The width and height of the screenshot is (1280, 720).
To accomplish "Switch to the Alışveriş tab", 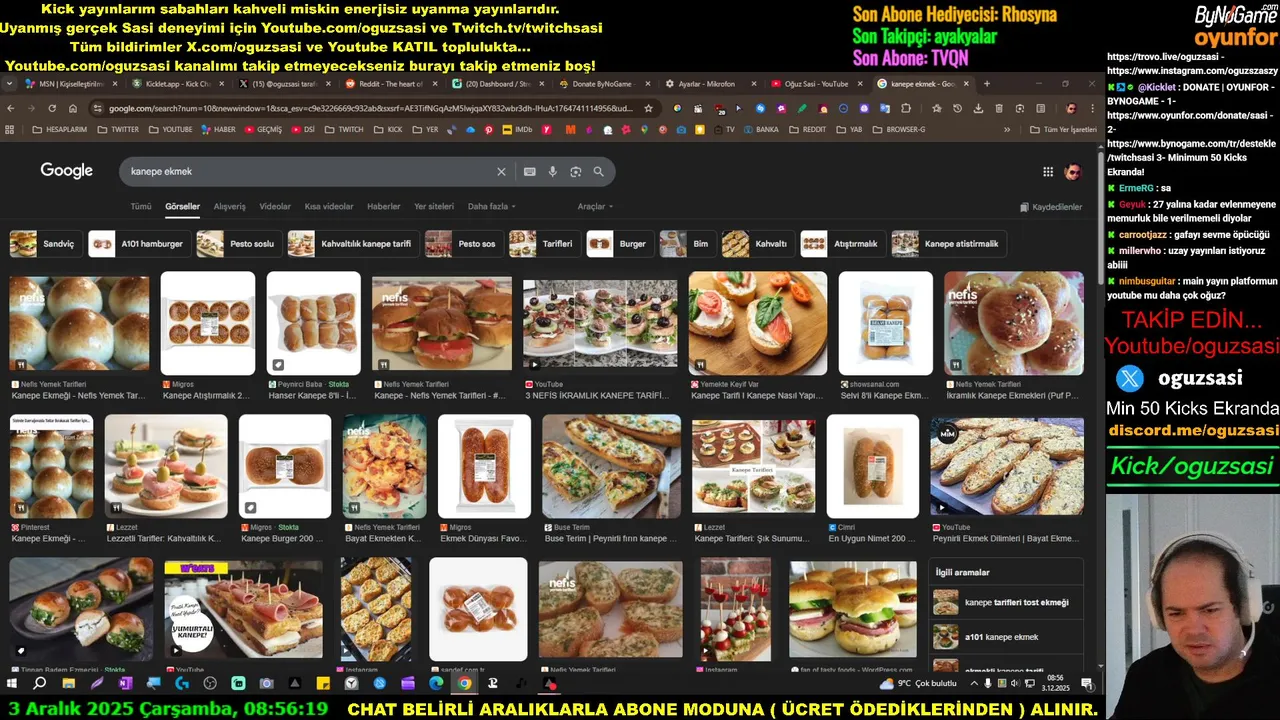I will pos(229,207).
